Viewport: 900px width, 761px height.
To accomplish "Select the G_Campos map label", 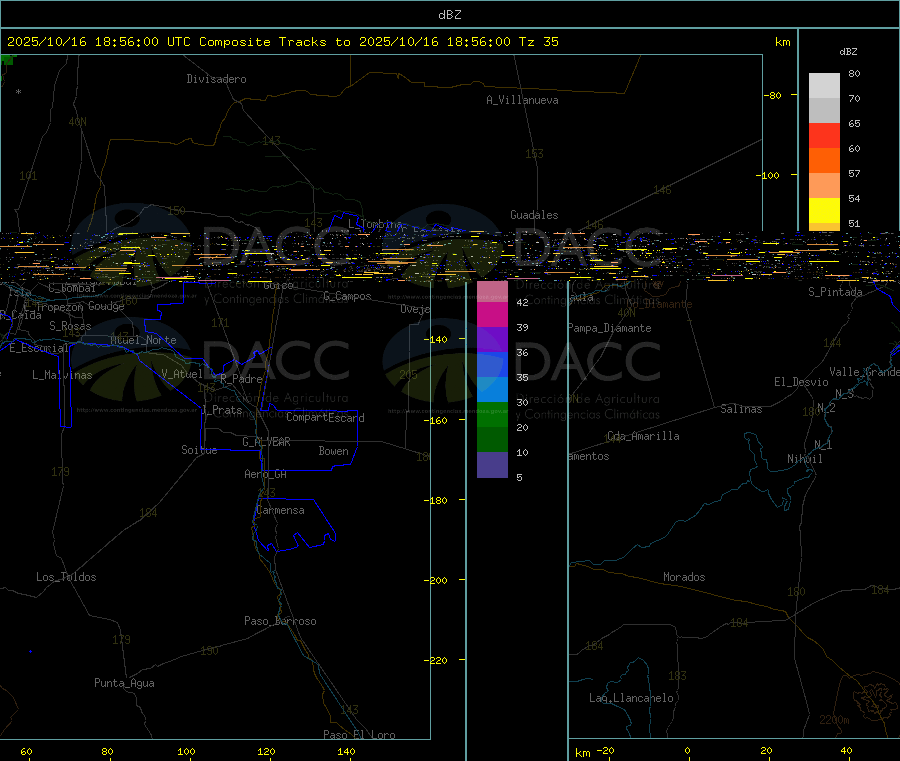I will pos(347,296).
